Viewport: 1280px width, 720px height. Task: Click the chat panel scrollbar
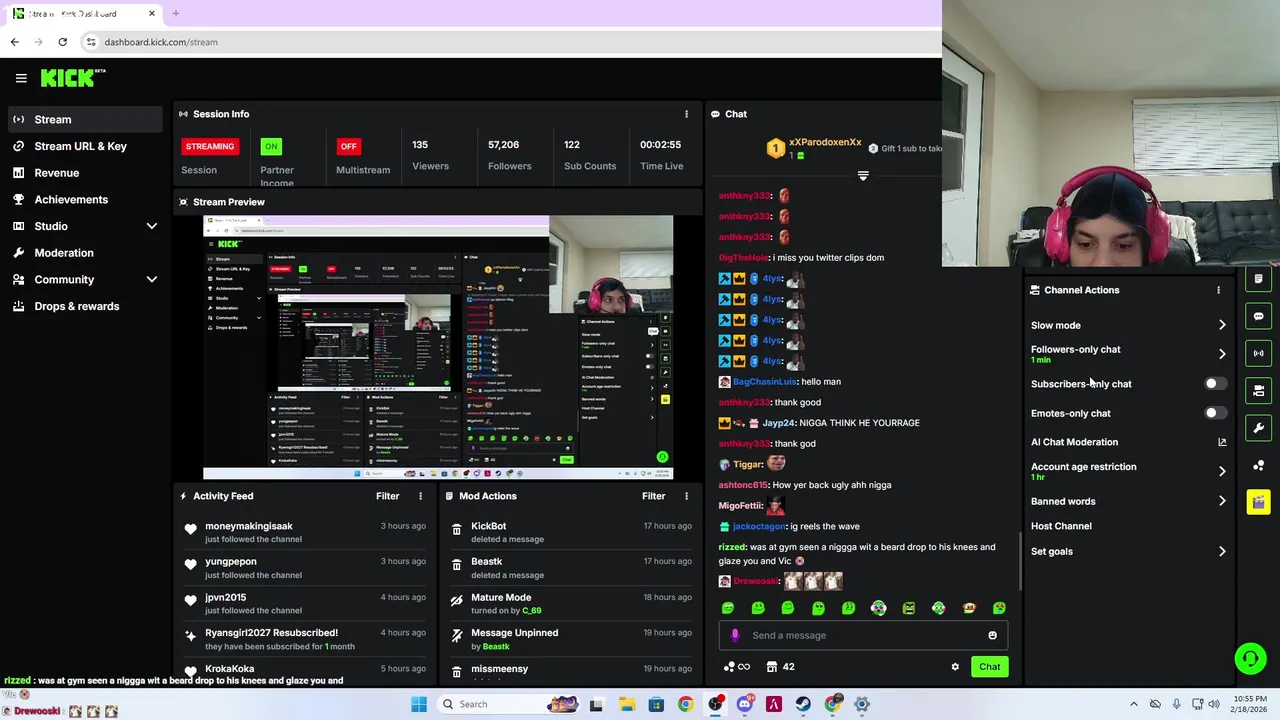[1019, 560]
